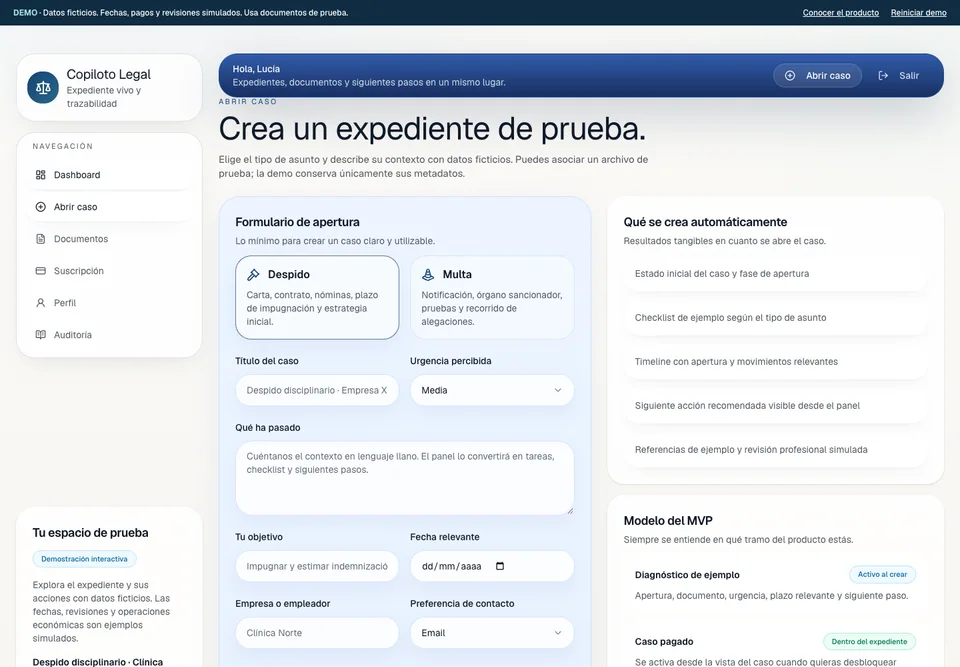Open Auditoría navigation item
The height and width of the screenshot is (667, 960).
[110, 334]
